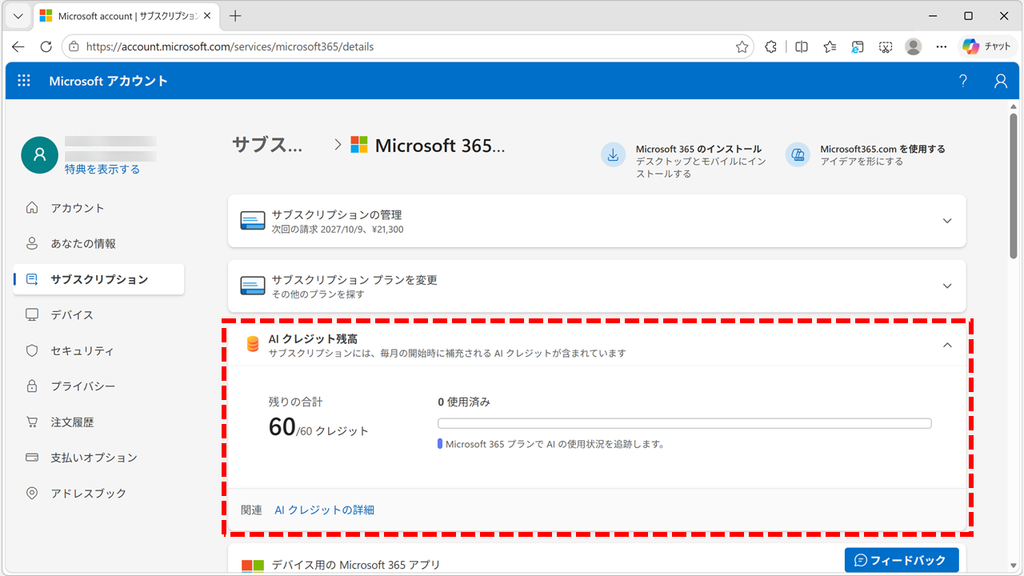This screenshot has width=1024, height=576.
Task: Add this page to favorites star
Action: point(742,46)
